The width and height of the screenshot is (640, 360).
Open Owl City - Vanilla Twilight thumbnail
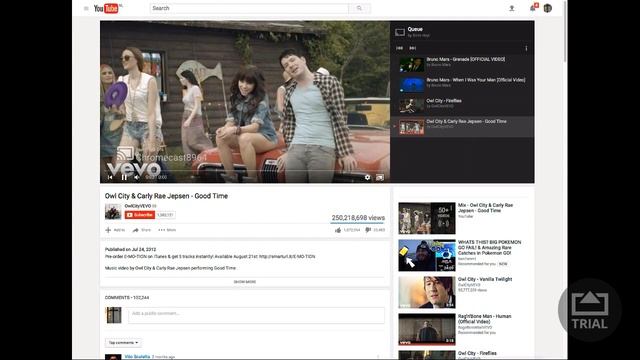(427, 292)
